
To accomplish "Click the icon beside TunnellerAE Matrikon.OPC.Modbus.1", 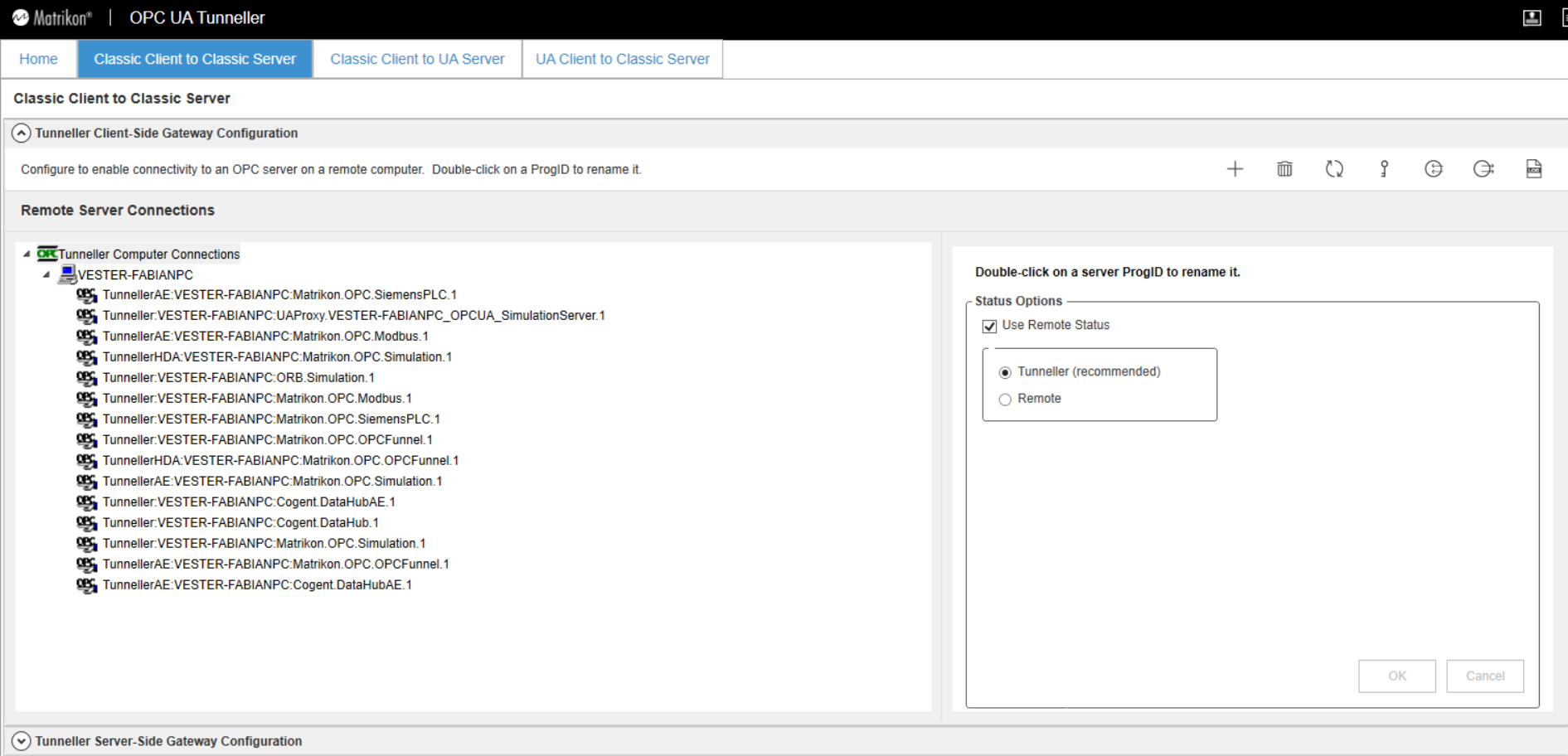I will coord(86,337).
